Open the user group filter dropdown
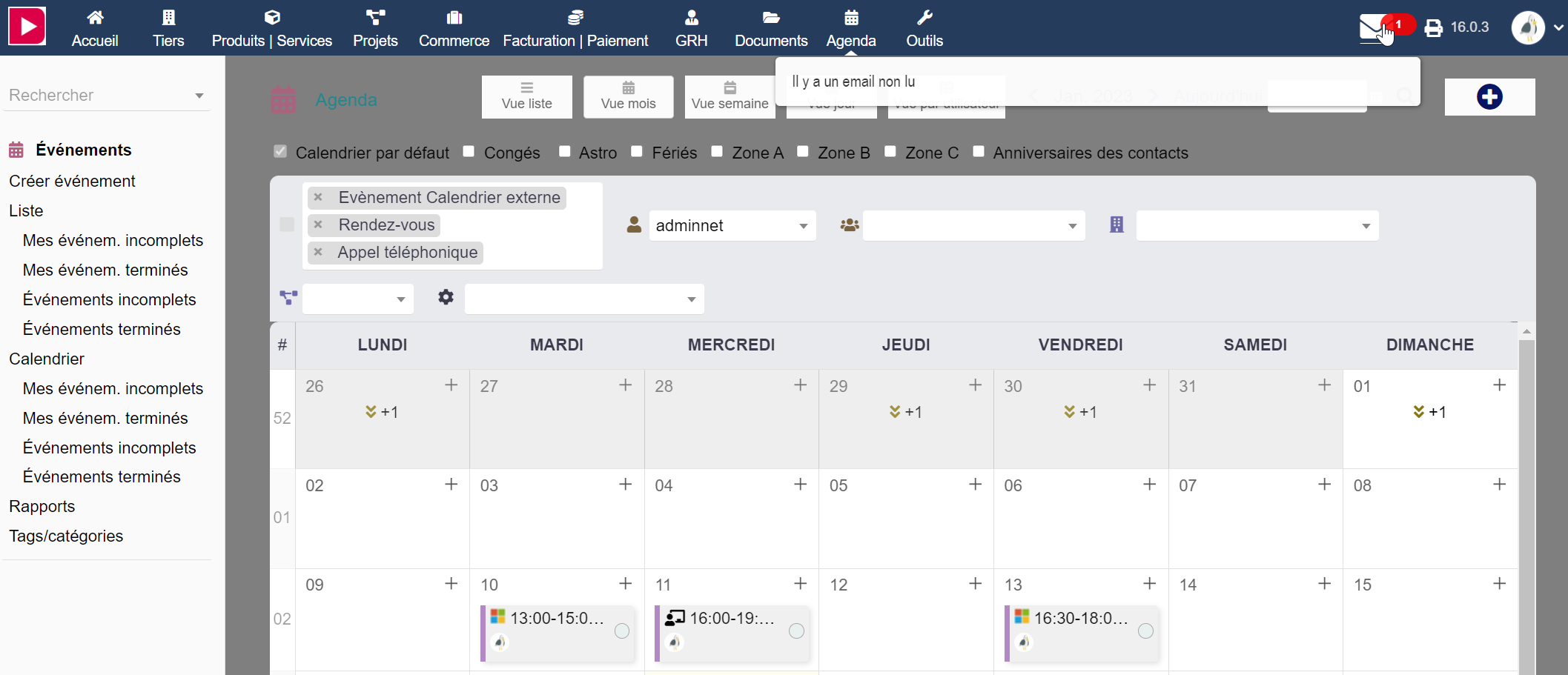The width and height of the screenshot is (1568, 675). pyautogui.click(x=973, y=225)
